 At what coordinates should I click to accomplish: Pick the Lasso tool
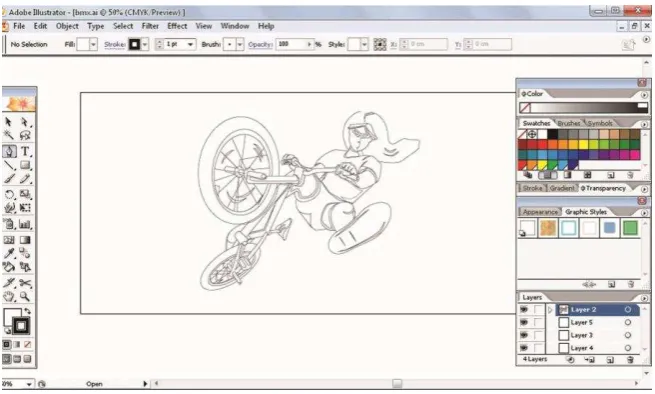point(25,135)
